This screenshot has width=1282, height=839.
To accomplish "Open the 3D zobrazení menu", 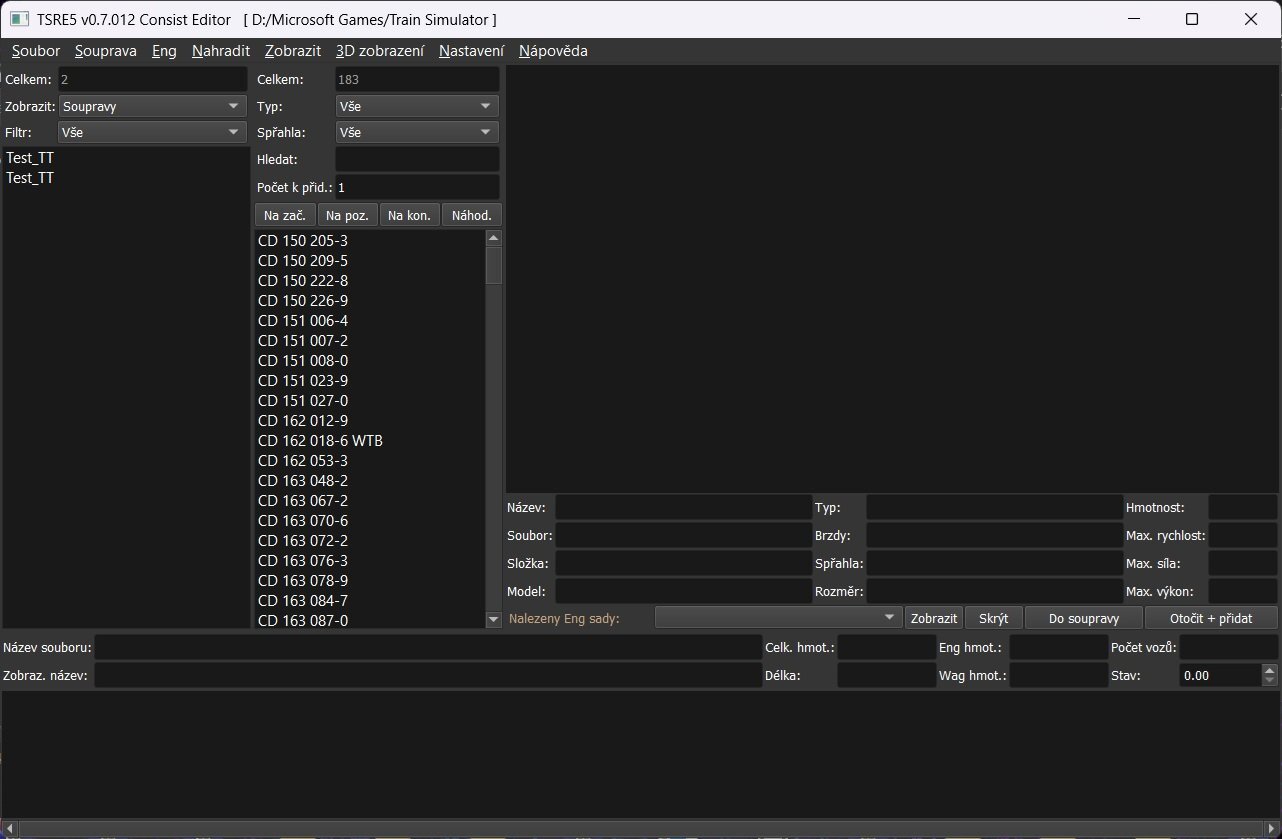I will click(379, 51).
